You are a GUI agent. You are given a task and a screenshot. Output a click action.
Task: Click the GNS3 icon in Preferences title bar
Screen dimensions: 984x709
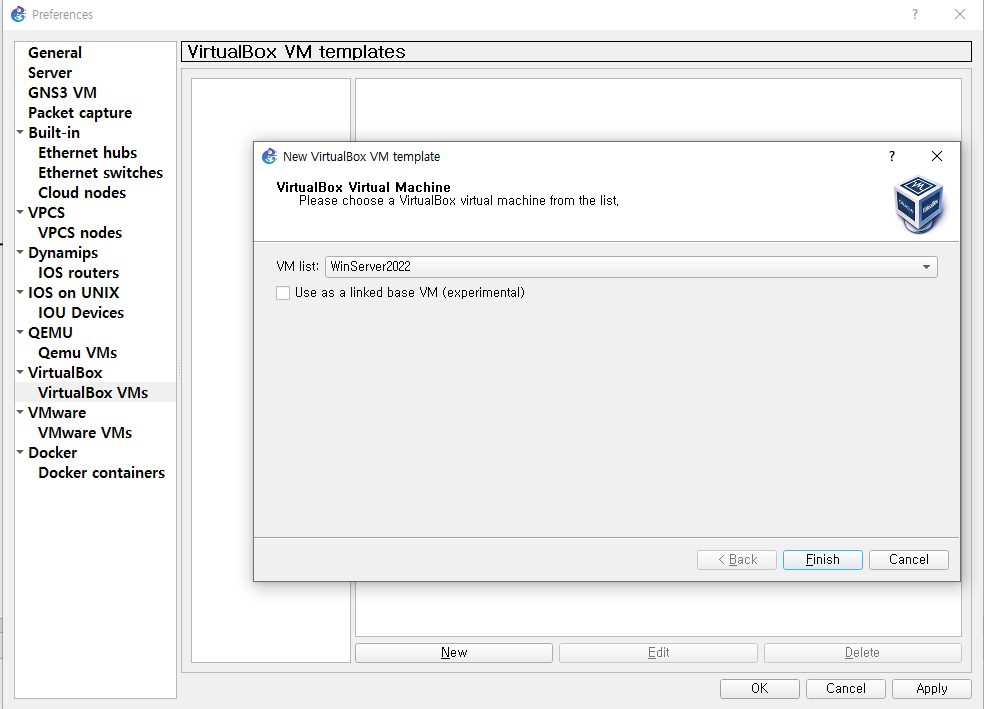coord(19,14)
